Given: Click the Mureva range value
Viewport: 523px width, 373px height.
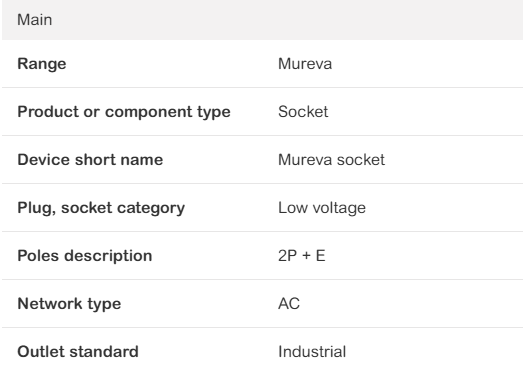Looking at the screenshot, I should pos(305,64).
